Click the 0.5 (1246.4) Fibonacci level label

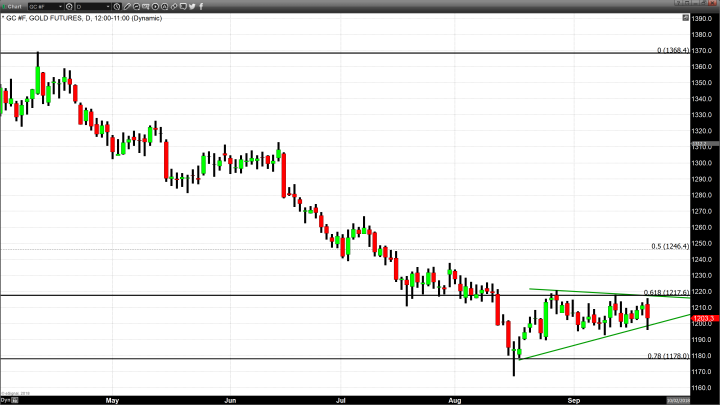671,246
